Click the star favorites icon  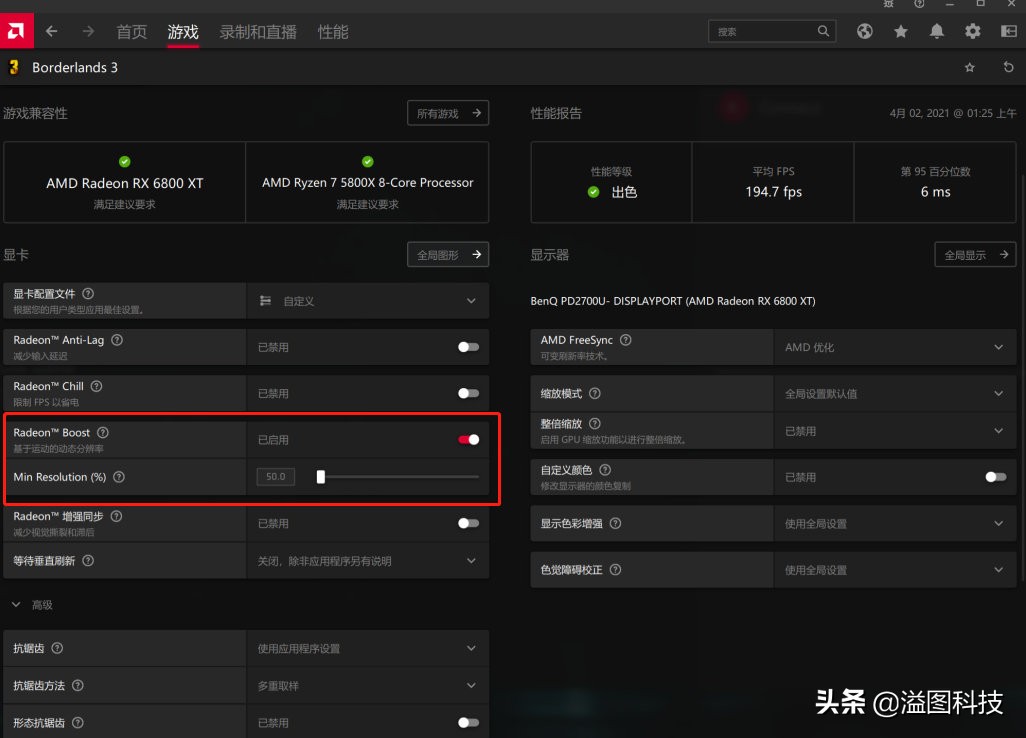900,31
